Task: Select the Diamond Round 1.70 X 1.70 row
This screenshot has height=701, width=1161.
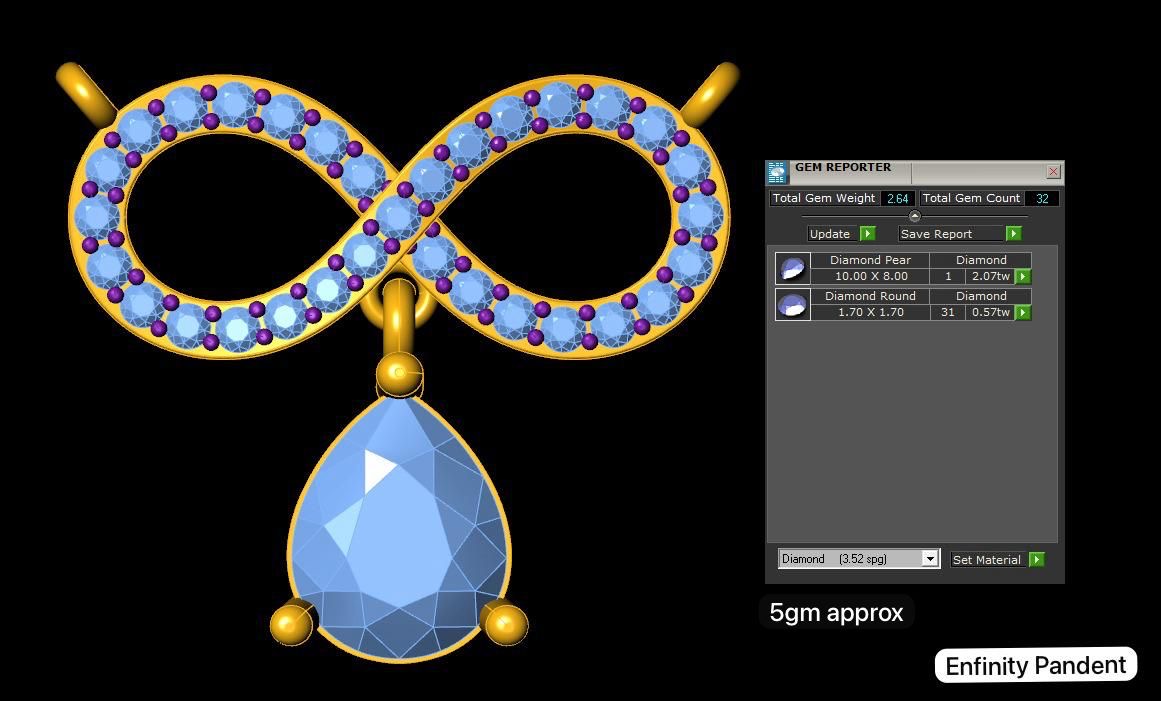Action: click(870, 312)
